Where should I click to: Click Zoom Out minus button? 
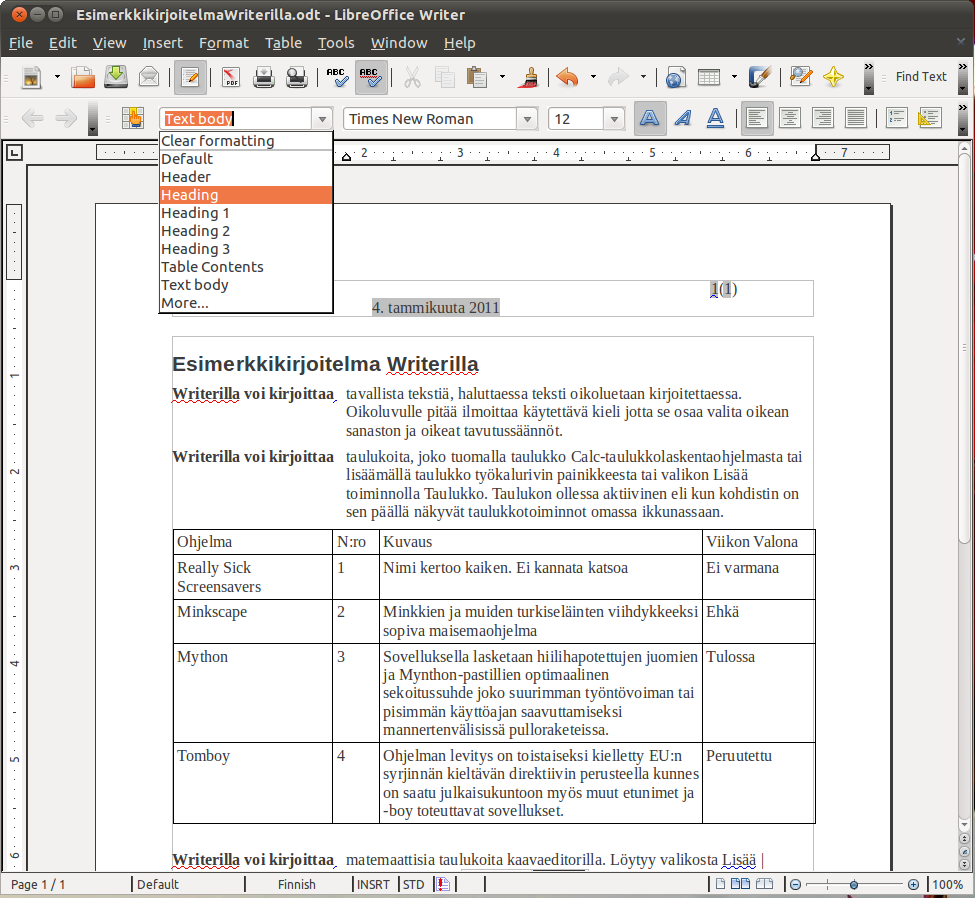795,884
